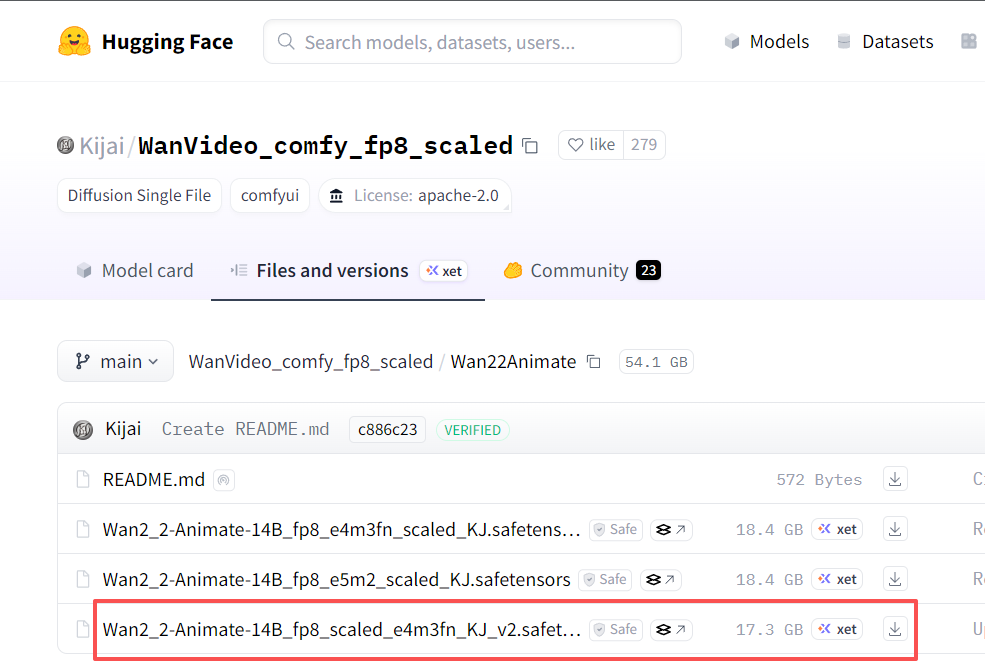Image resolution: width=985 pixels, height=670 pixels.
Task: Select the comfyui tag
Action: coord(270,195)
